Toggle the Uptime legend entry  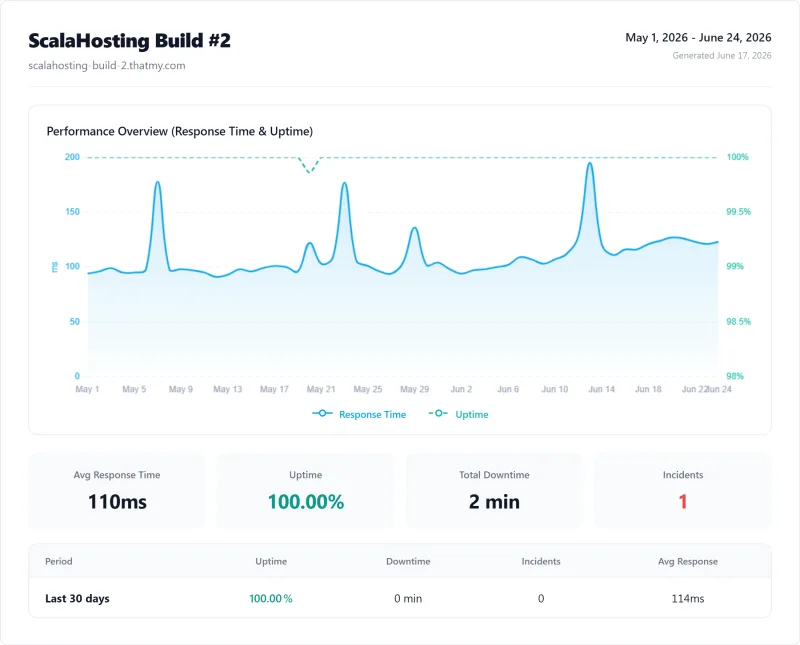(458, 414)
